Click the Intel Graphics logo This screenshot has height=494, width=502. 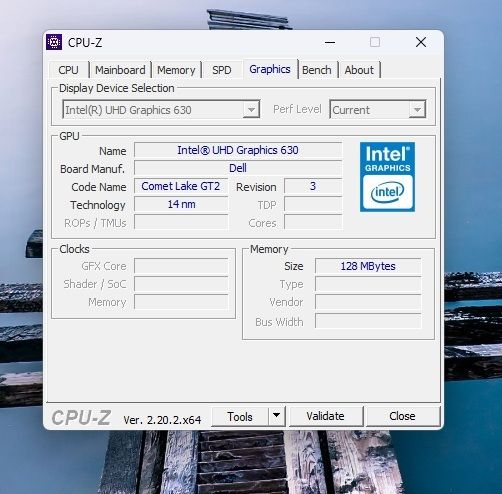click(x=387, y=177)
